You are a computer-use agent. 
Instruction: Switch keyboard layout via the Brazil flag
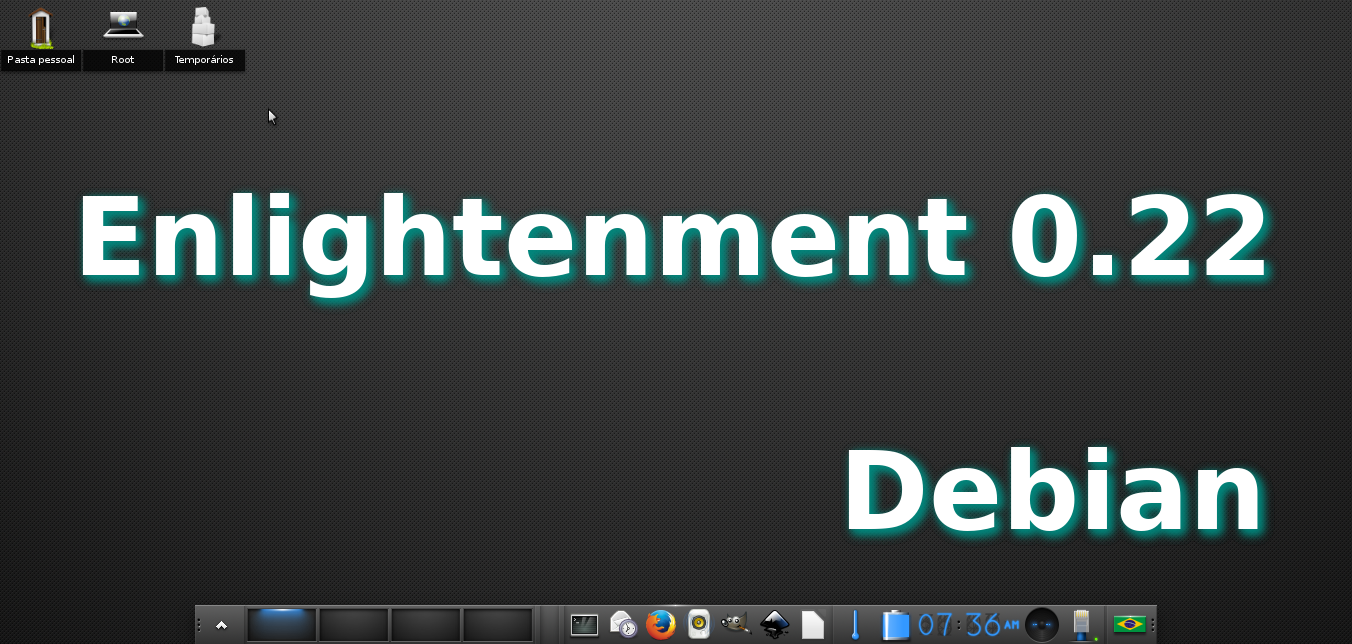coord(1130,624)
